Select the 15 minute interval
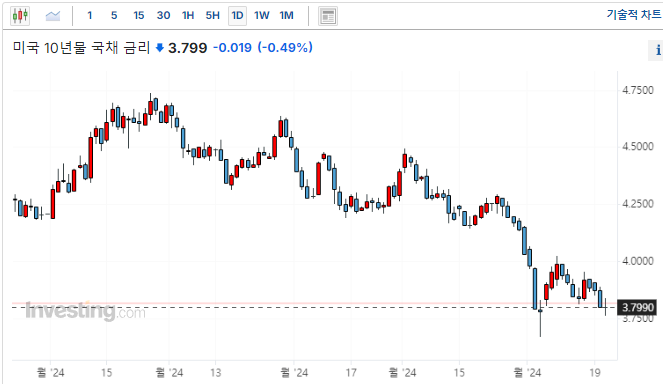The height and width of the screenshot is (384, 663). pos(139,16)
